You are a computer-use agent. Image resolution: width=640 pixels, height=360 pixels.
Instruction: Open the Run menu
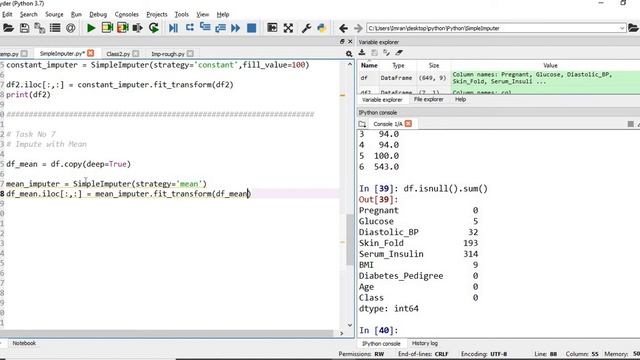point(76,14)
